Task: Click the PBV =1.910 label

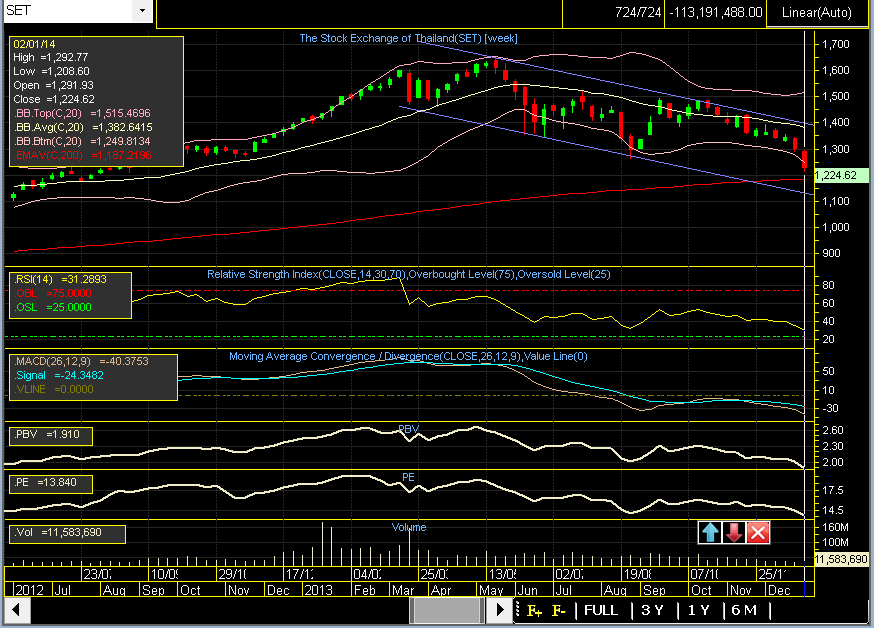Action: pos(47,434)
